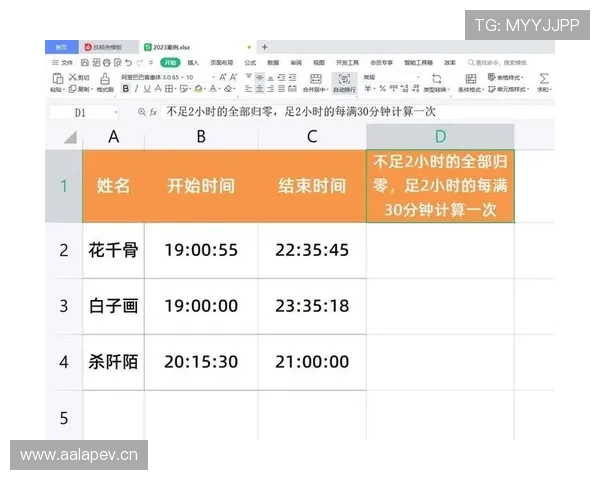Click the cell borders icon
Screen dimensions: 600x480
pos(169,89)
